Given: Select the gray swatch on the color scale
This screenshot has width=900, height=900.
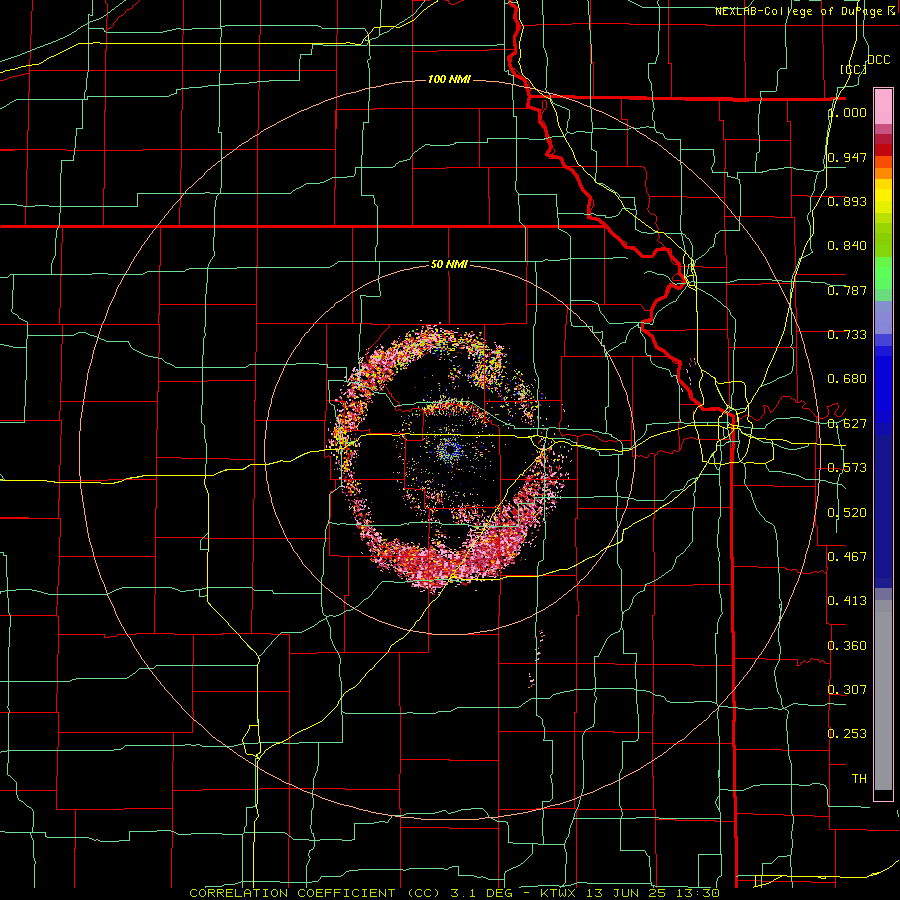Looking at the screenshot, I should (x=883, y=695).
